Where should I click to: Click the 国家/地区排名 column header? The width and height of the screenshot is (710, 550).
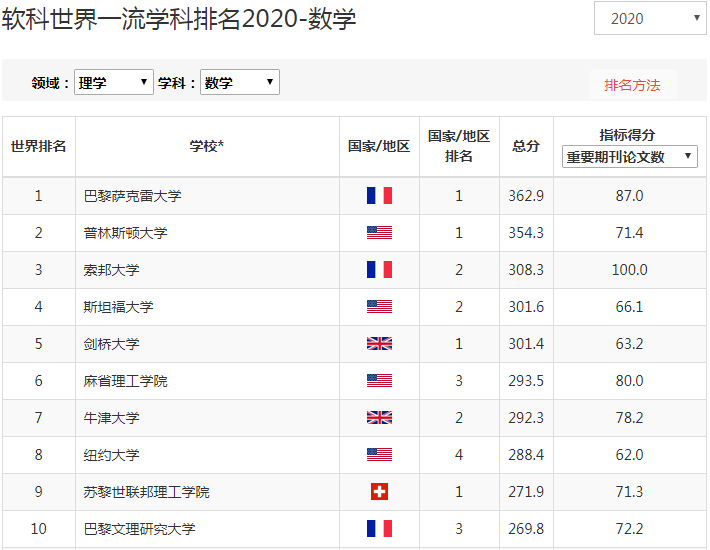pyautogui.click(x=459, y=146)
